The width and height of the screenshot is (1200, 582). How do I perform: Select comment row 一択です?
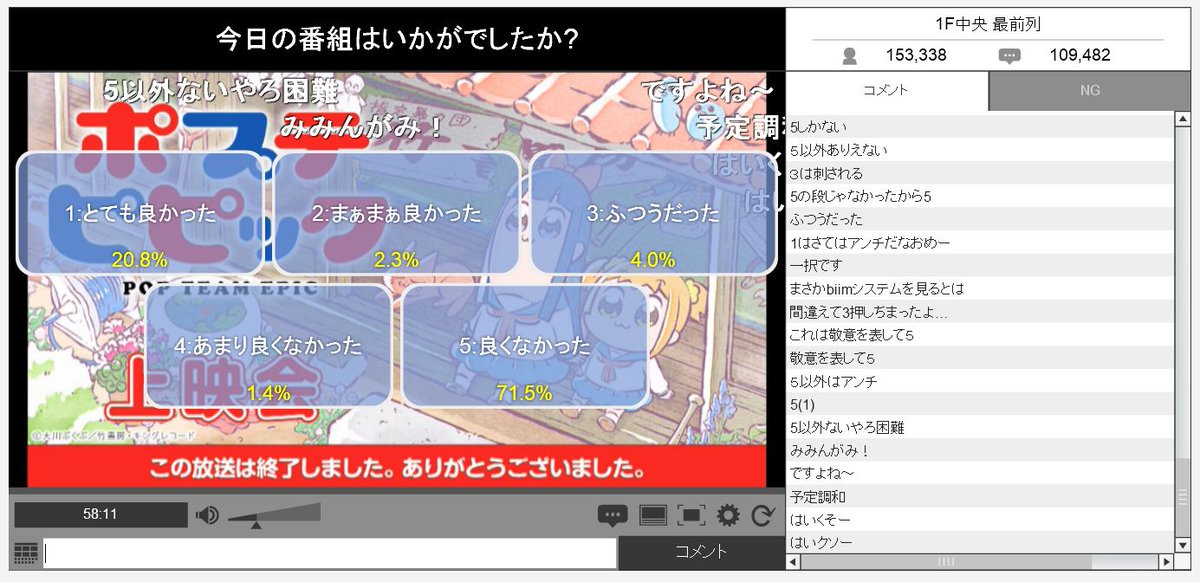pyautogui.click(x=980, y=265)
